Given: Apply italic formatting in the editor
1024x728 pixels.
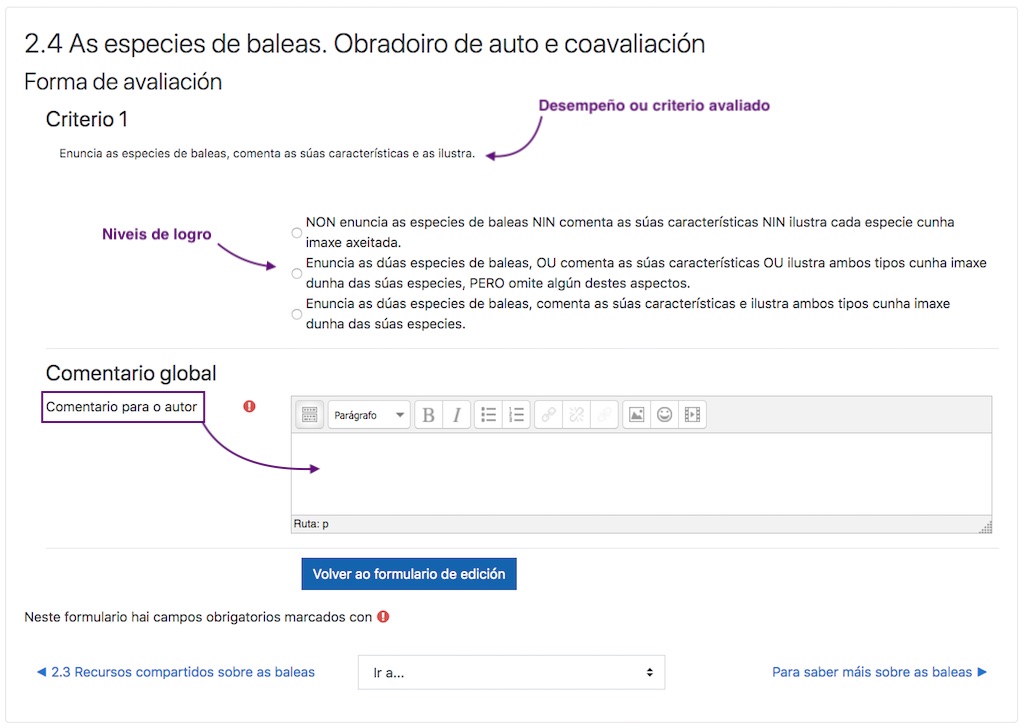Looking at the screenshot, I should pyautogui.click(x=457, y=415).
